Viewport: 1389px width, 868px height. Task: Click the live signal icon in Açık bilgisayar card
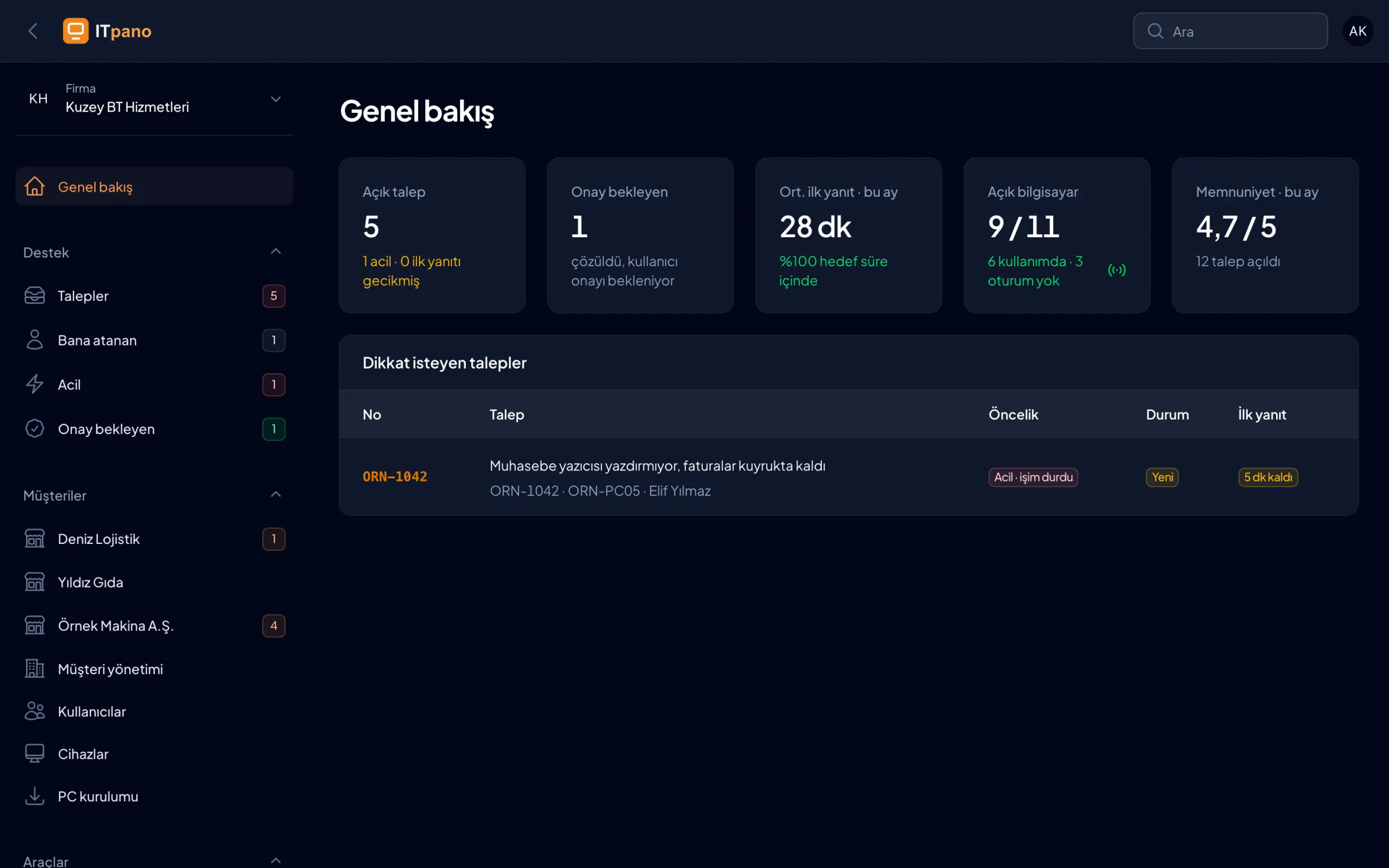click(1117, 270)
